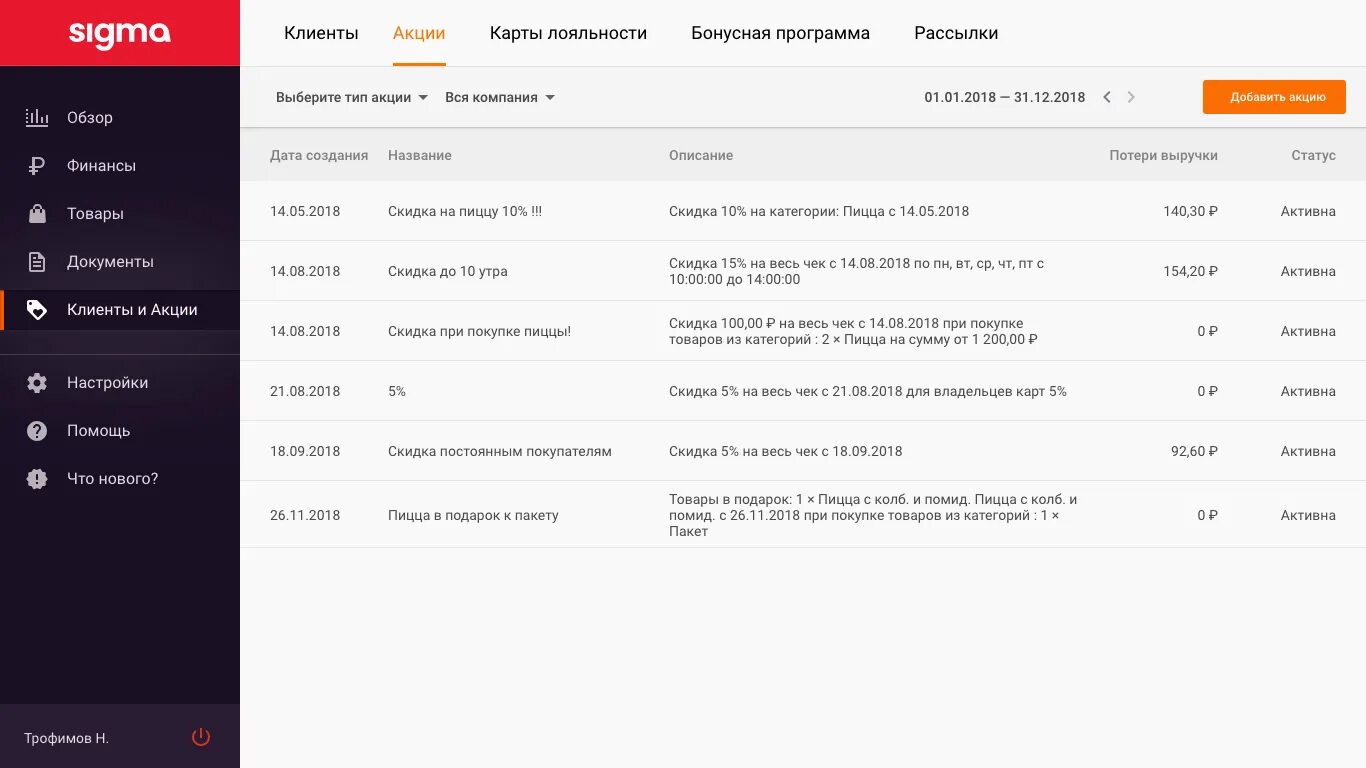The width and height of the screenshot is (1366, 768).
Task: Expand the Вся компания dropdown
Action: point(500,97)
